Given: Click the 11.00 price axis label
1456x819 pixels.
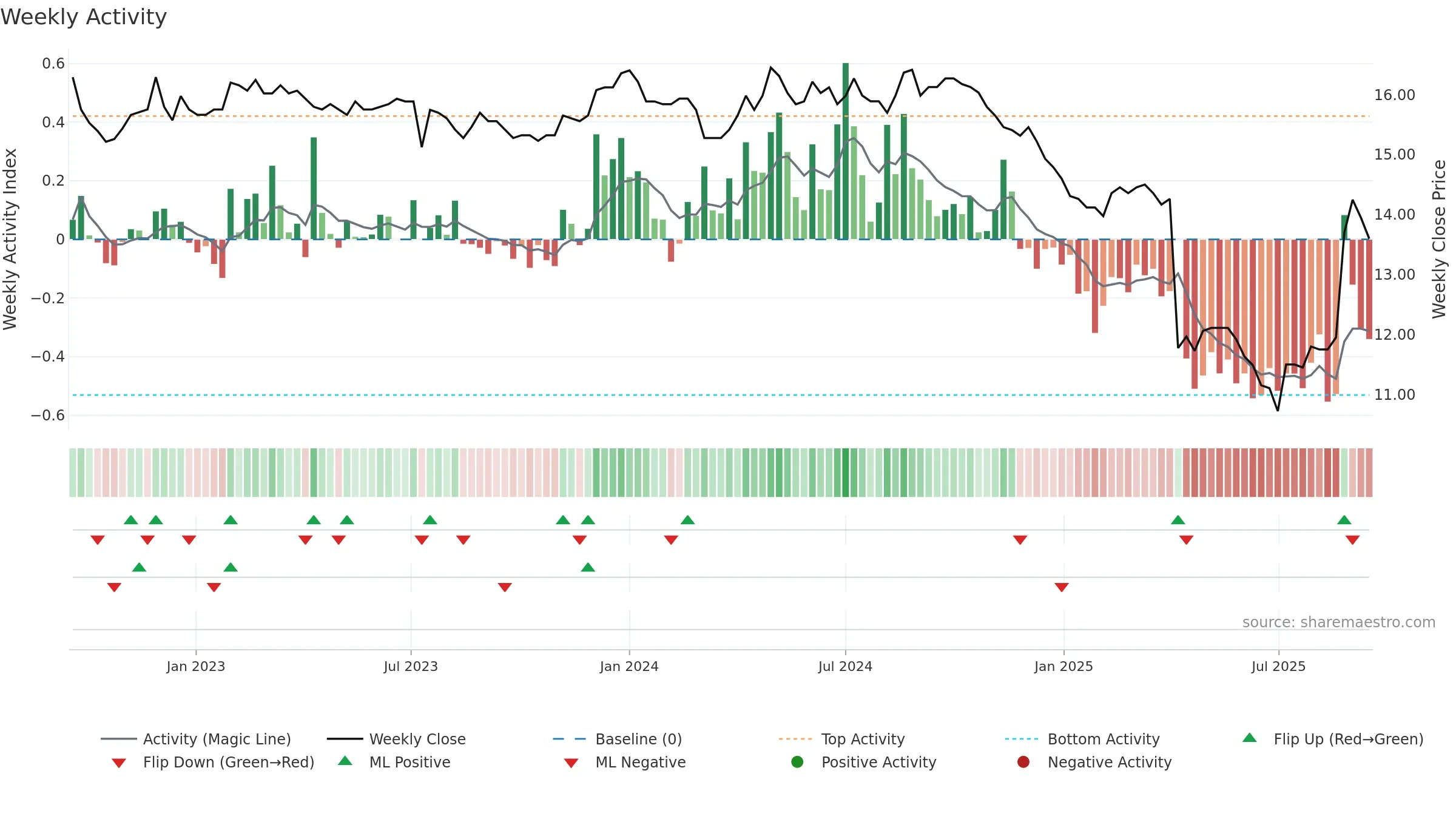Looking at the screenshot, I should tap(1395, 395).
